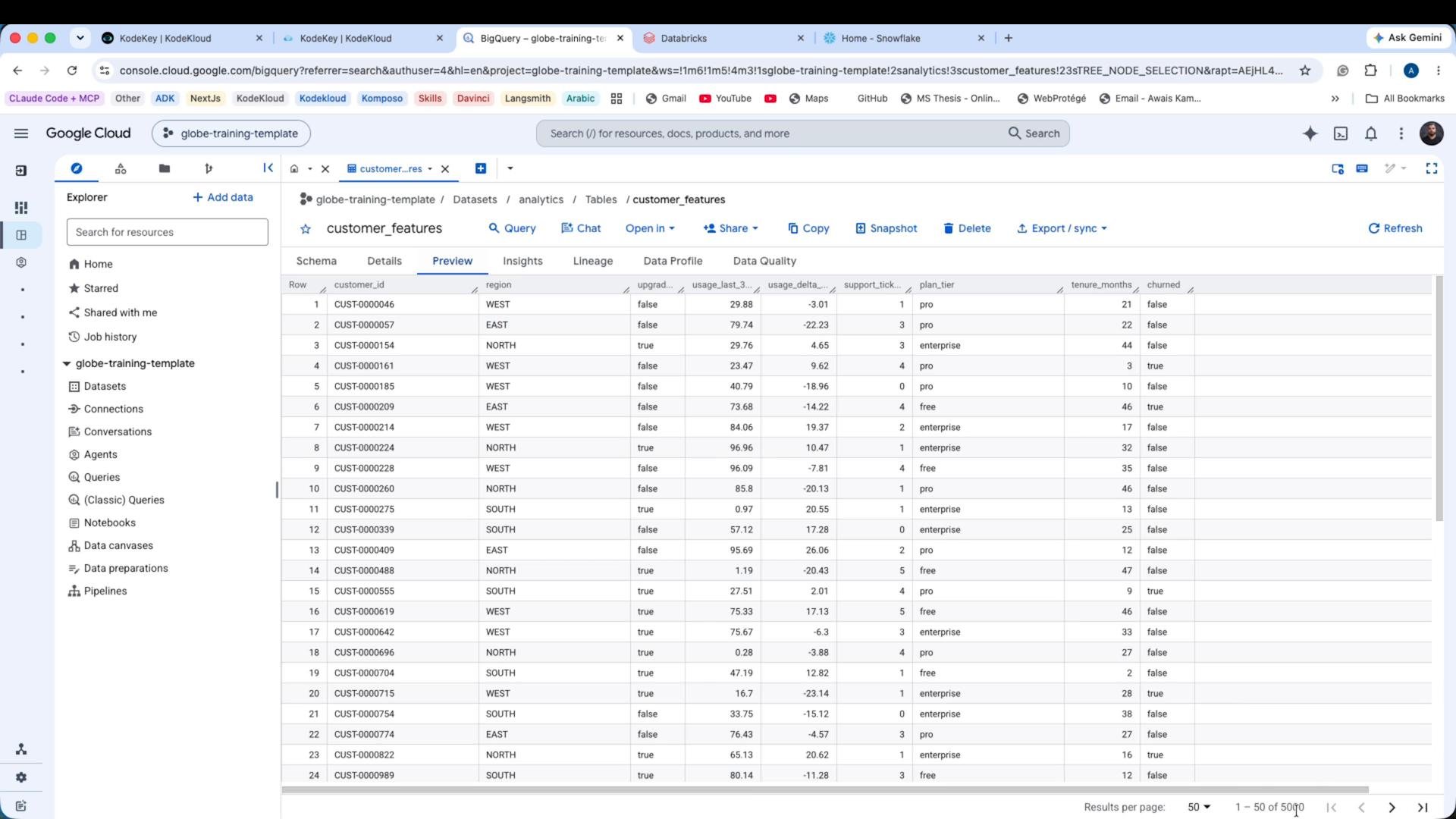Refresh the table preview

1395,228
